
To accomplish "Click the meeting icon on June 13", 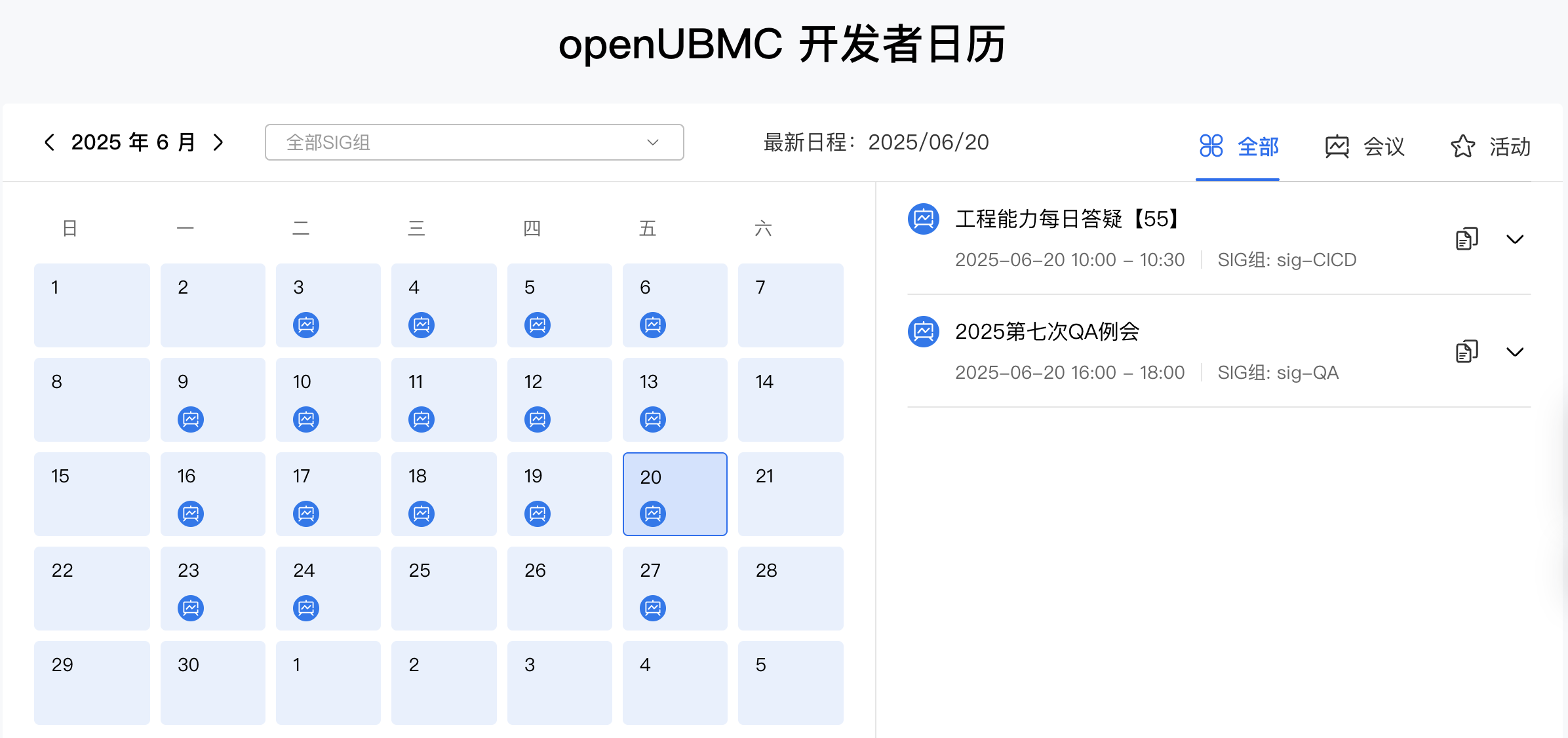I will tap(652, 419).
